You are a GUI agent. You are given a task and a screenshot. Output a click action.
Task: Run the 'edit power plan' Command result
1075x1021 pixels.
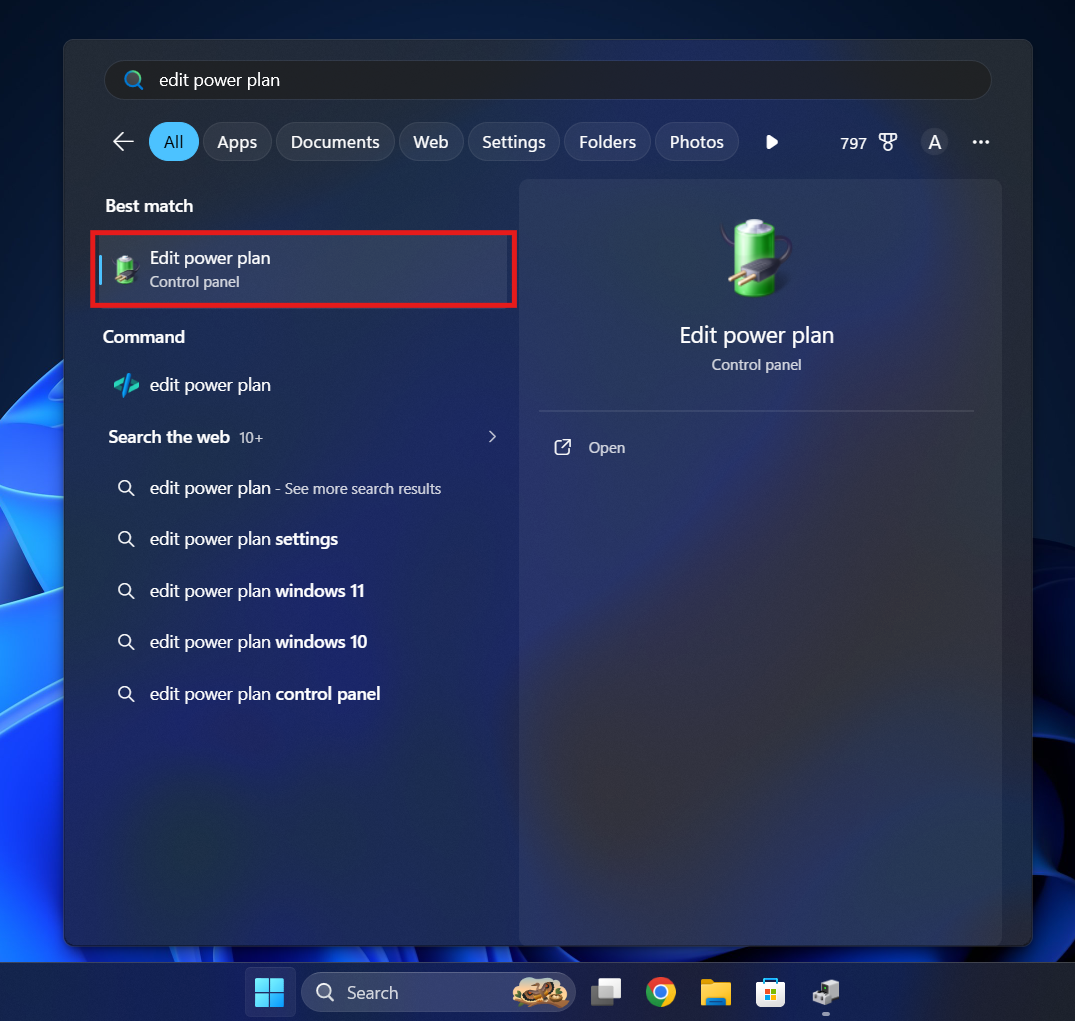(210, 385)
